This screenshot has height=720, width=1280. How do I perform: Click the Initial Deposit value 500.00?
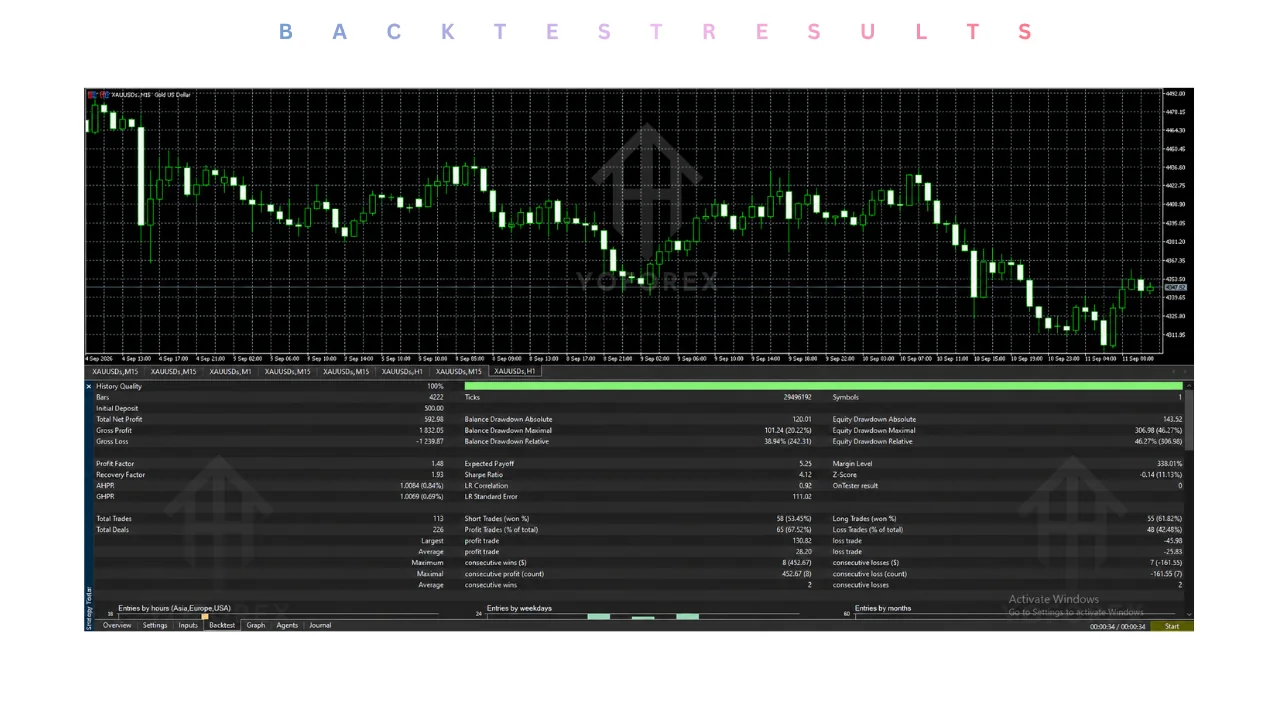click(433, 408)
